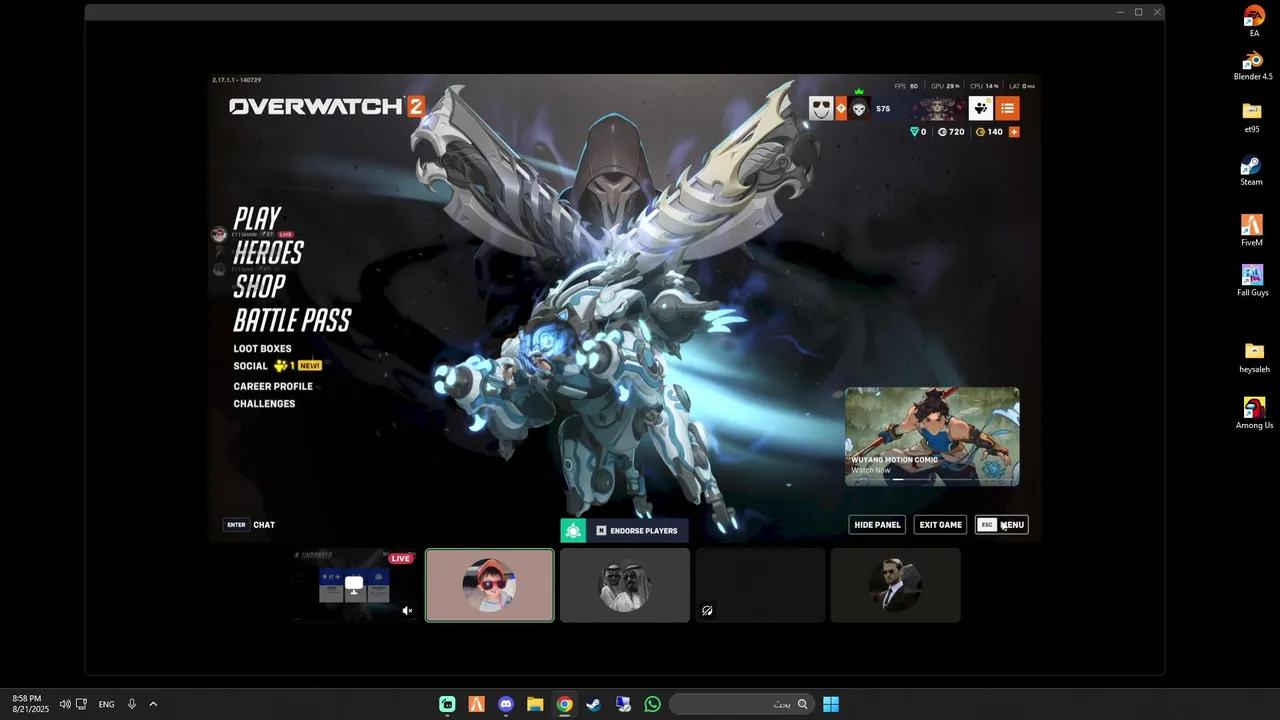Click the LIVE badge on stream tile
This screenshot has width=1280, height=720.
pos(401,558)
